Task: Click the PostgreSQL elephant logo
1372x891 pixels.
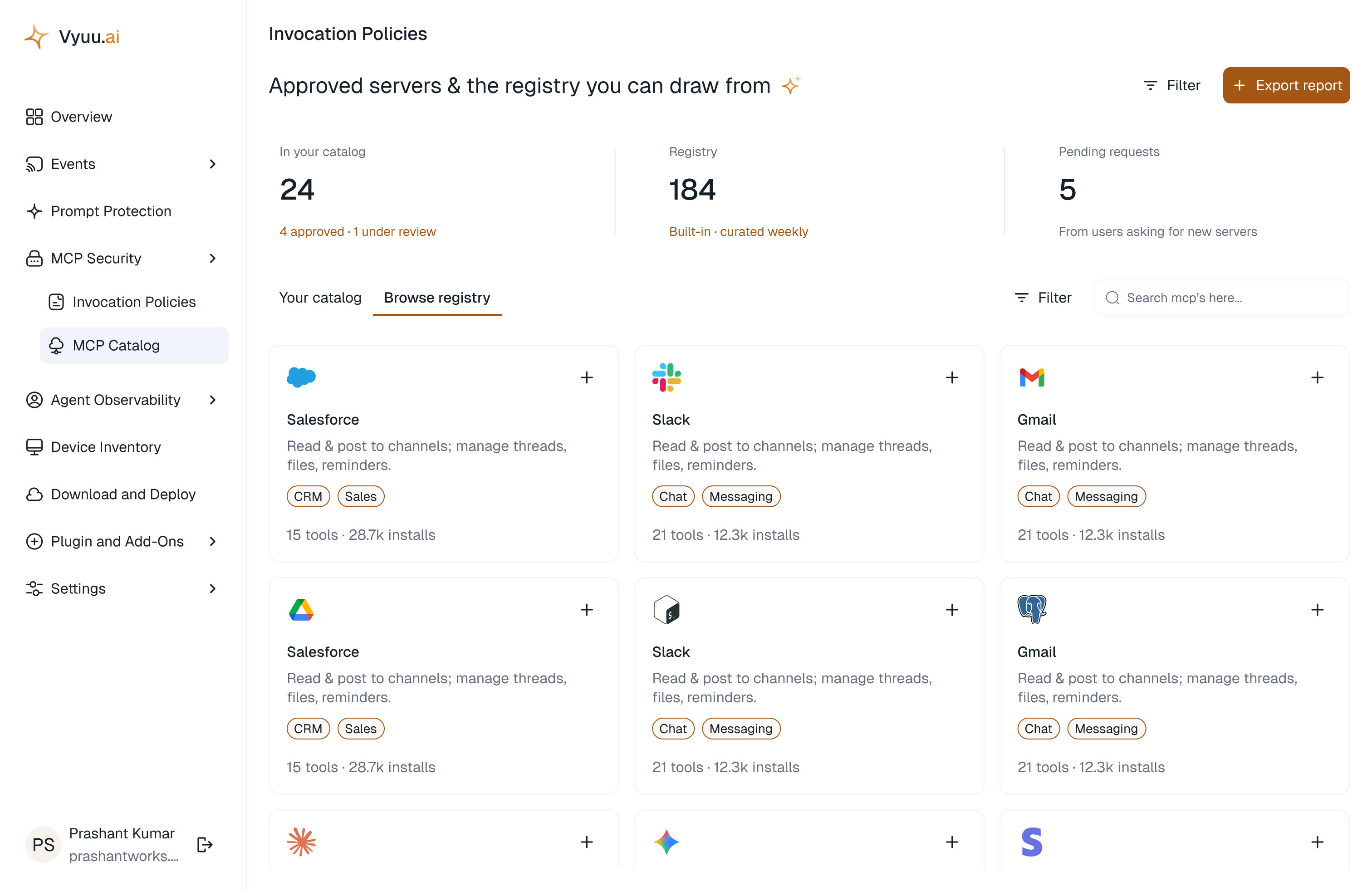Action: coord(1032,609)
